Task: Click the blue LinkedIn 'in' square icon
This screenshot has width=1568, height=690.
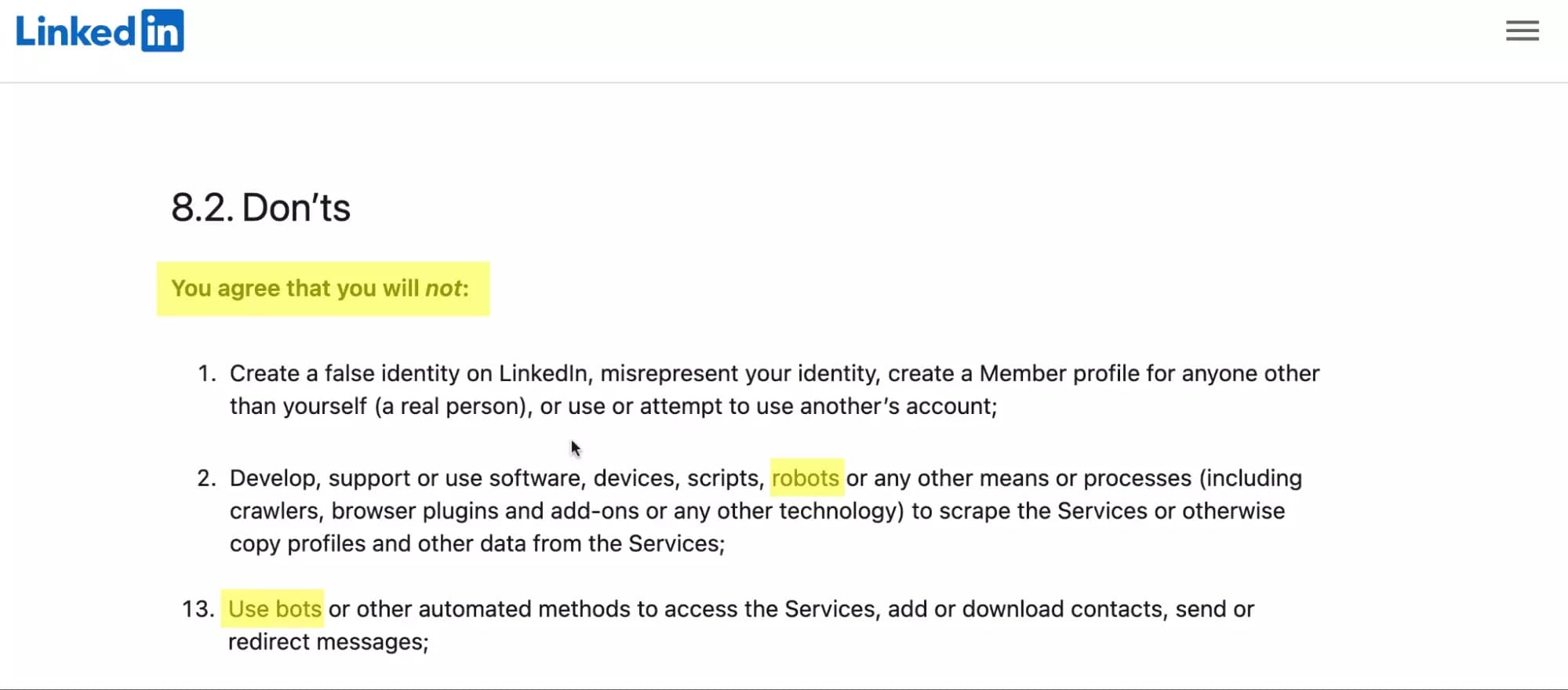Action: point(162,30)
